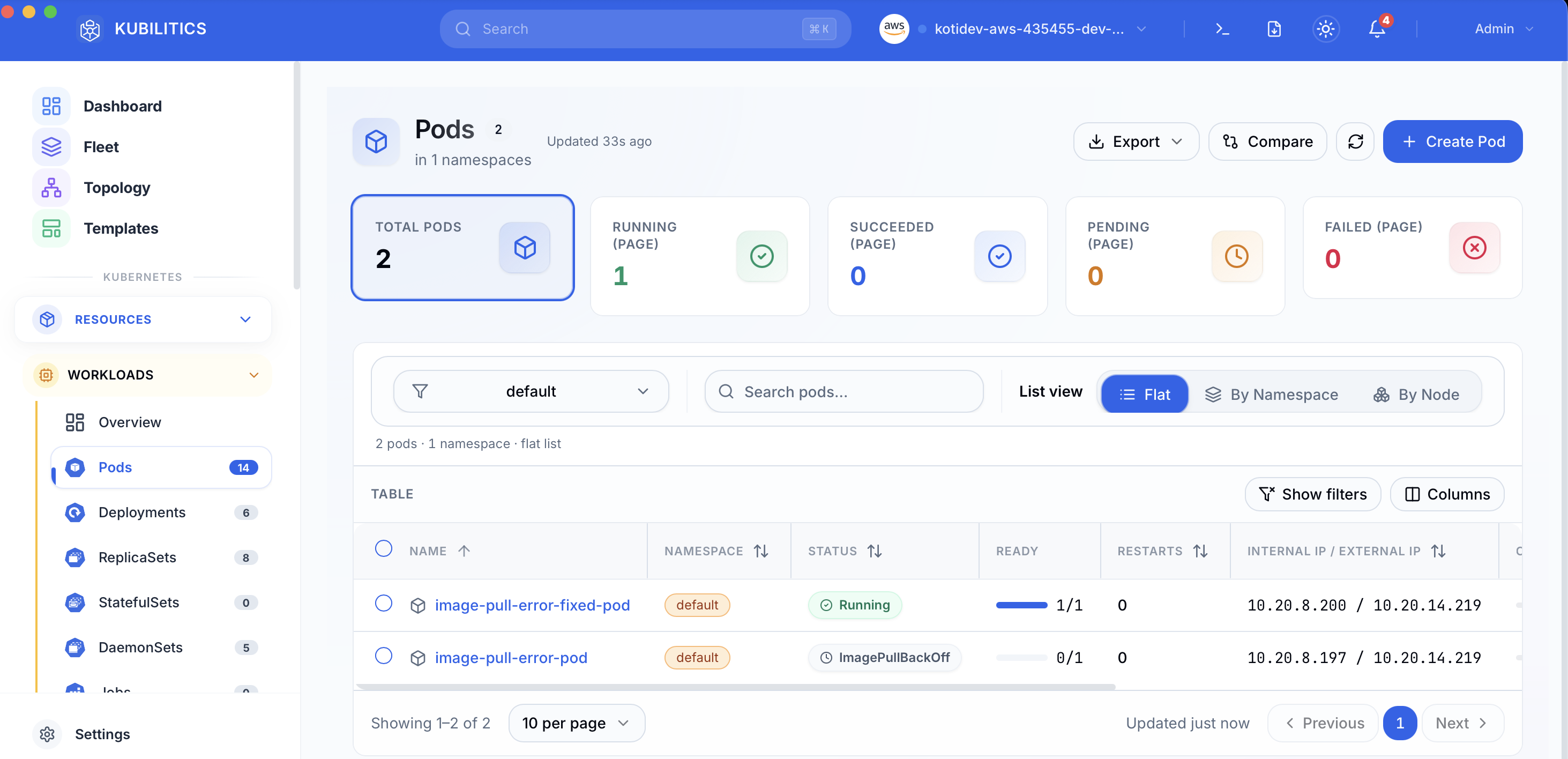1568x759 pixels.
Task: Open the image-pull-error-fixed-pod details link
Action: 532,605
